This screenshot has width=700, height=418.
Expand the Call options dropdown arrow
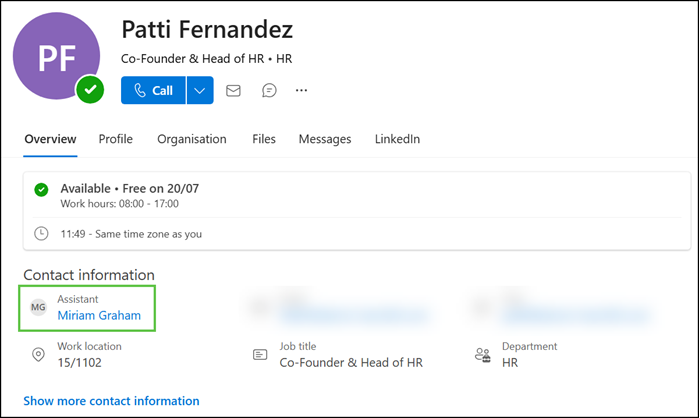tap(200, 90)
